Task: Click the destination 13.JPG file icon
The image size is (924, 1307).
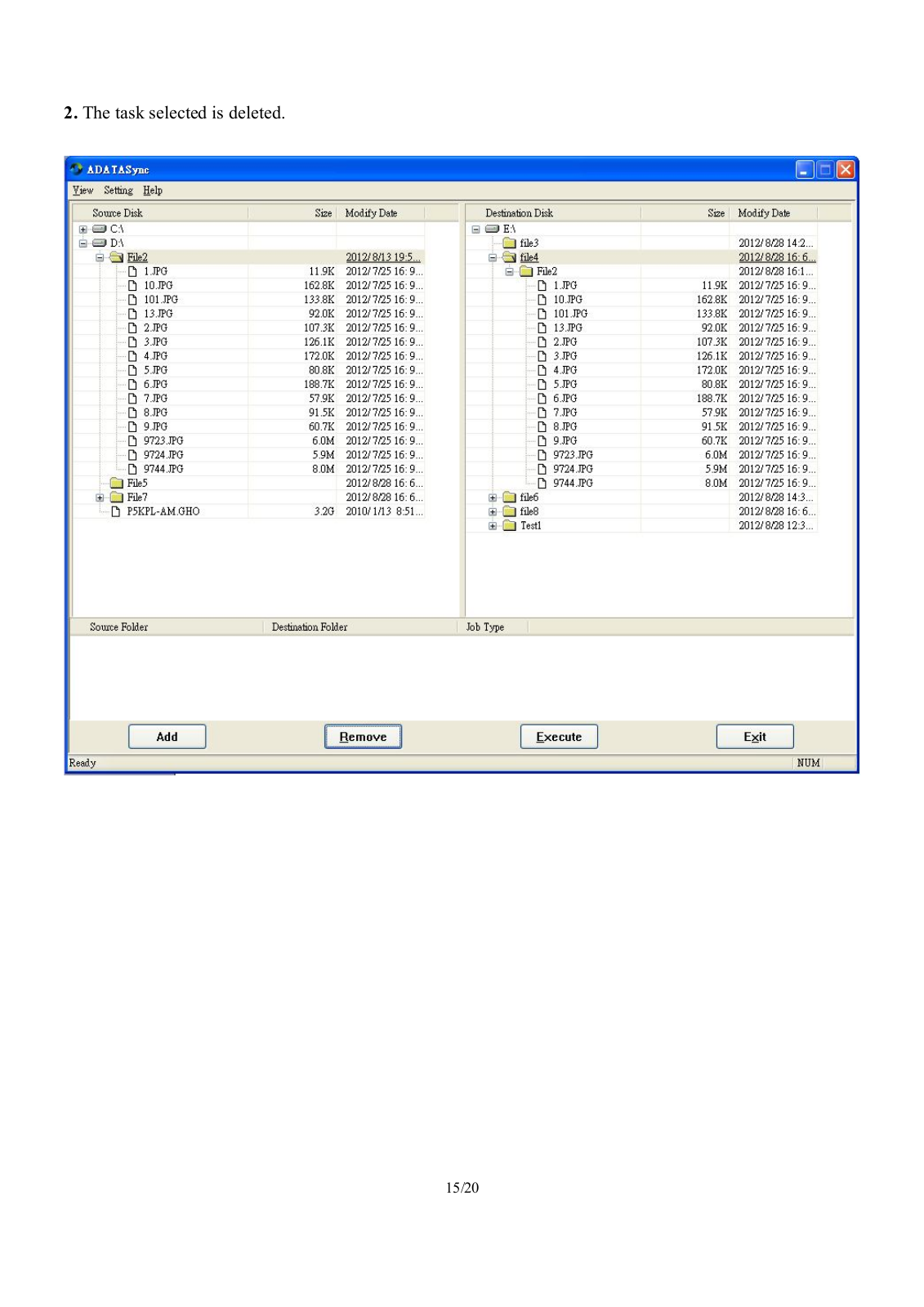Action: tap(542, 328)
